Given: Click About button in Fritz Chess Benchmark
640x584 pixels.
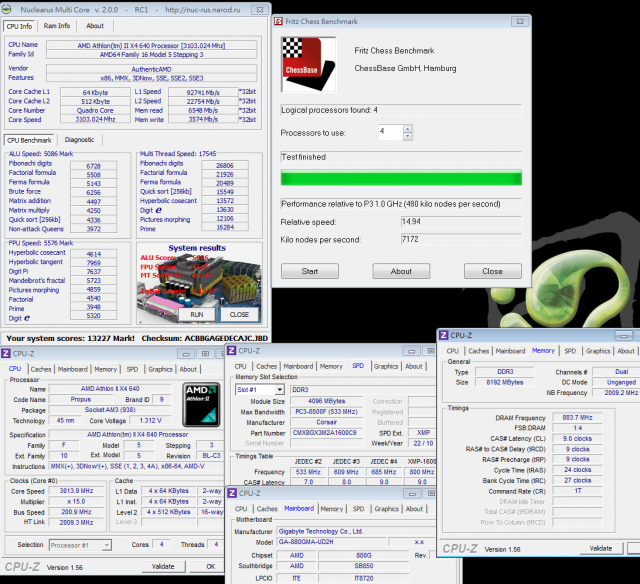Looking at the screenshot, I should pyautogui.click(x=401, y=271).
